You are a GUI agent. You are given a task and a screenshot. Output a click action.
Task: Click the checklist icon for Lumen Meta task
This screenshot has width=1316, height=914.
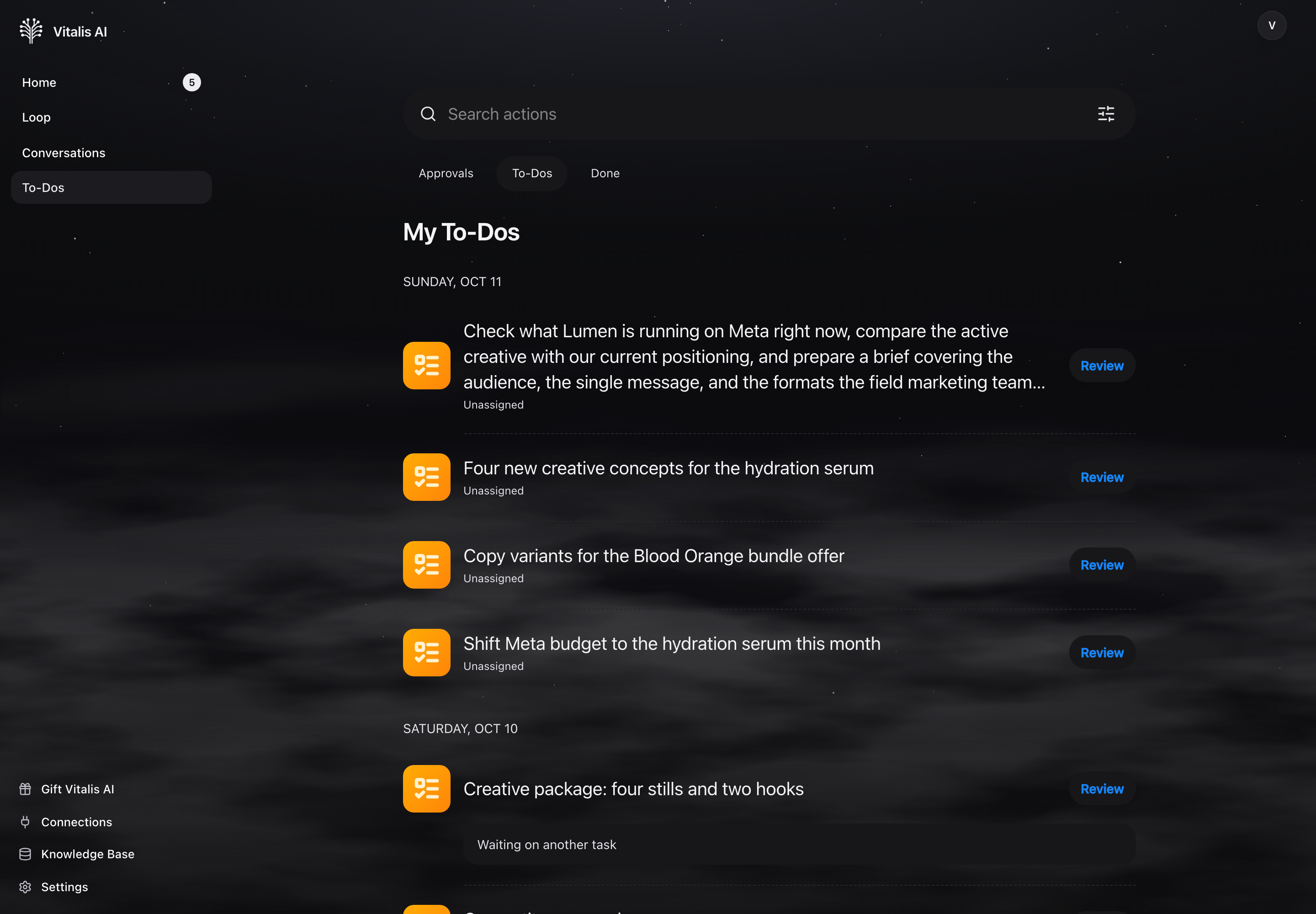pos(427,365)
